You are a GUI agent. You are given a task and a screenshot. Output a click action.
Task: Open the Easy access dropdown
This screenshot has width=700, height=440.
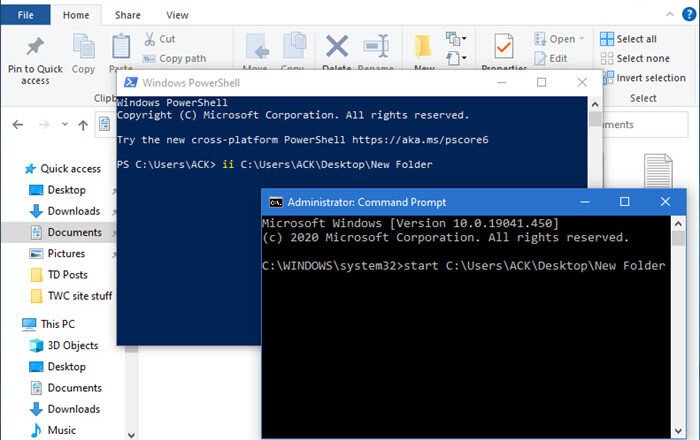456,58
